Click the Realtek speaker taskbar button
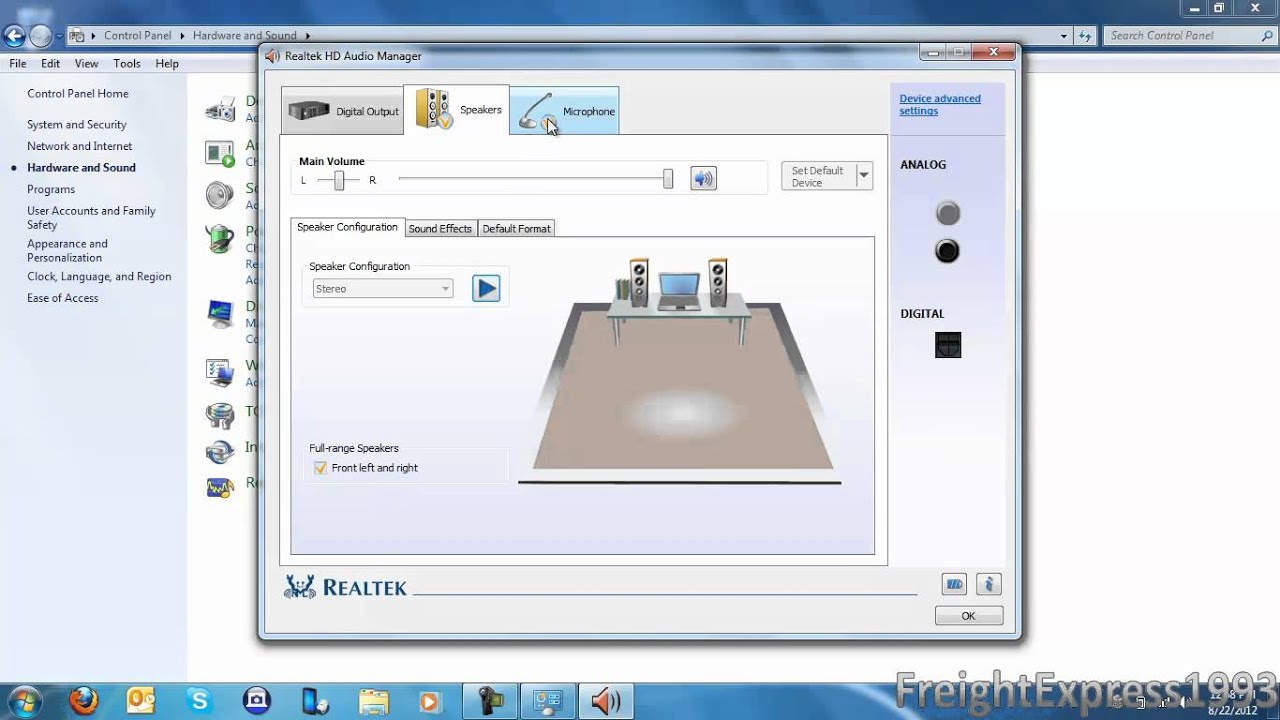This screenshot has height=720, width=1280. pos(606,701)
